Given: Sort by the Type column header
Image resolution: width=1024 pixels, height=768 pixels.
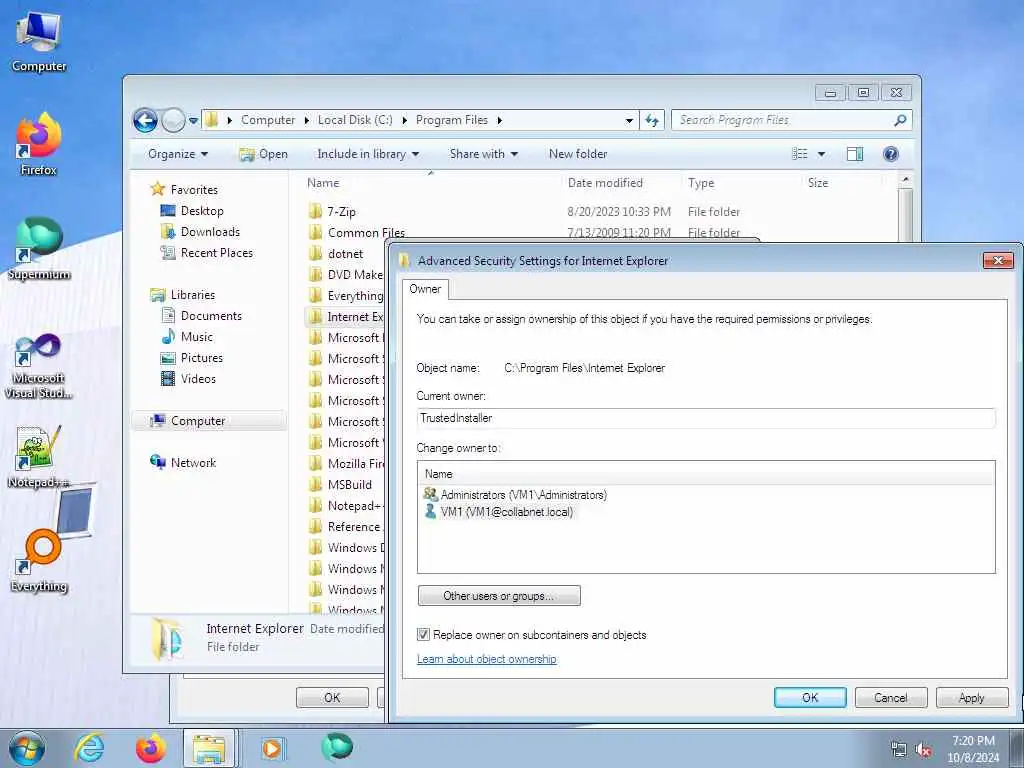Looking at the screenshot, I should point(701,184).
